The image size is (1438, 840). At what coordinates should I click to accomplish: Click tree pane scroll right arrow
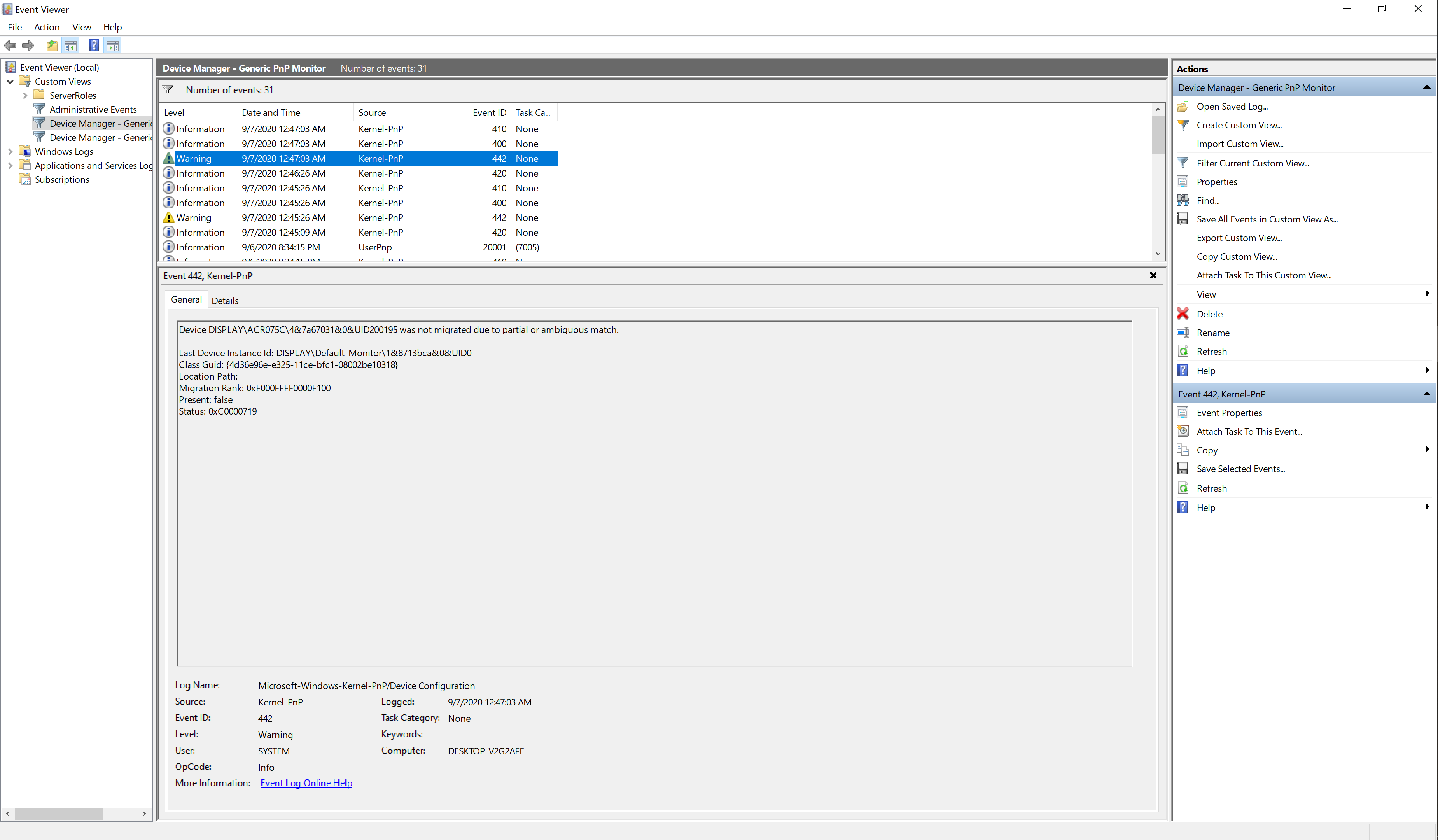pyautogui.click(x=144, y=814)
